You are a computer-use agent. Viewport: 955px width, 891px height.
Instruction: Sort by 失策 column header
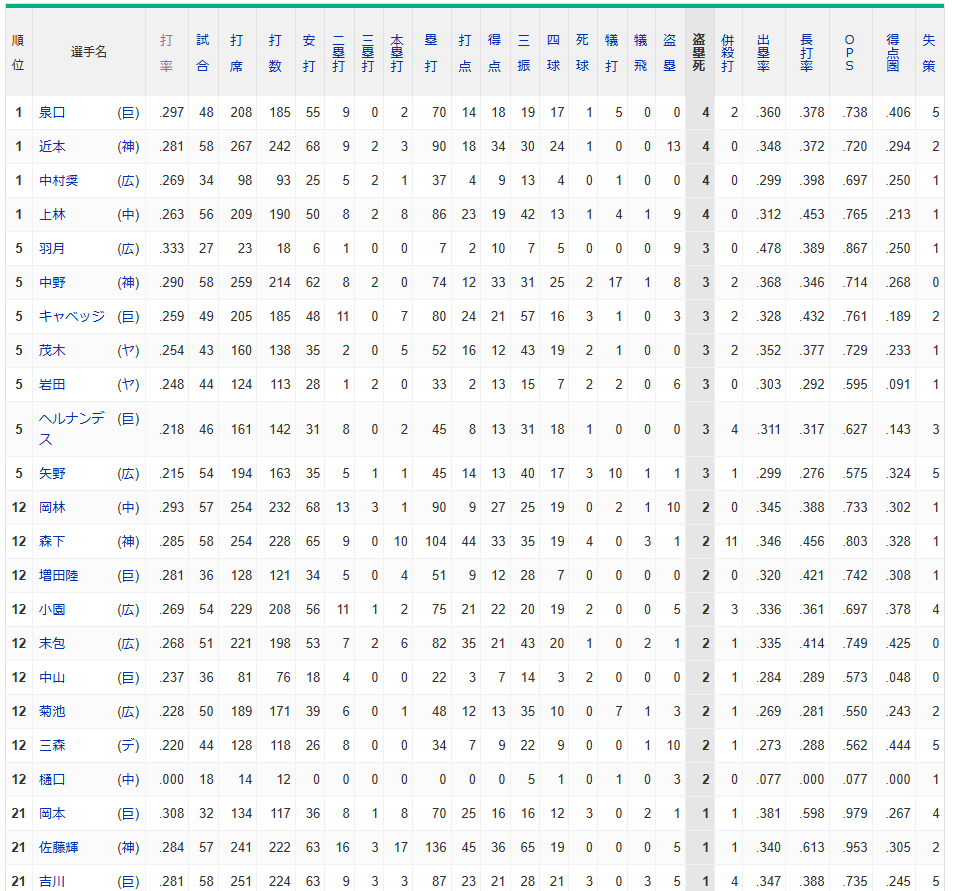click(929, 53)
